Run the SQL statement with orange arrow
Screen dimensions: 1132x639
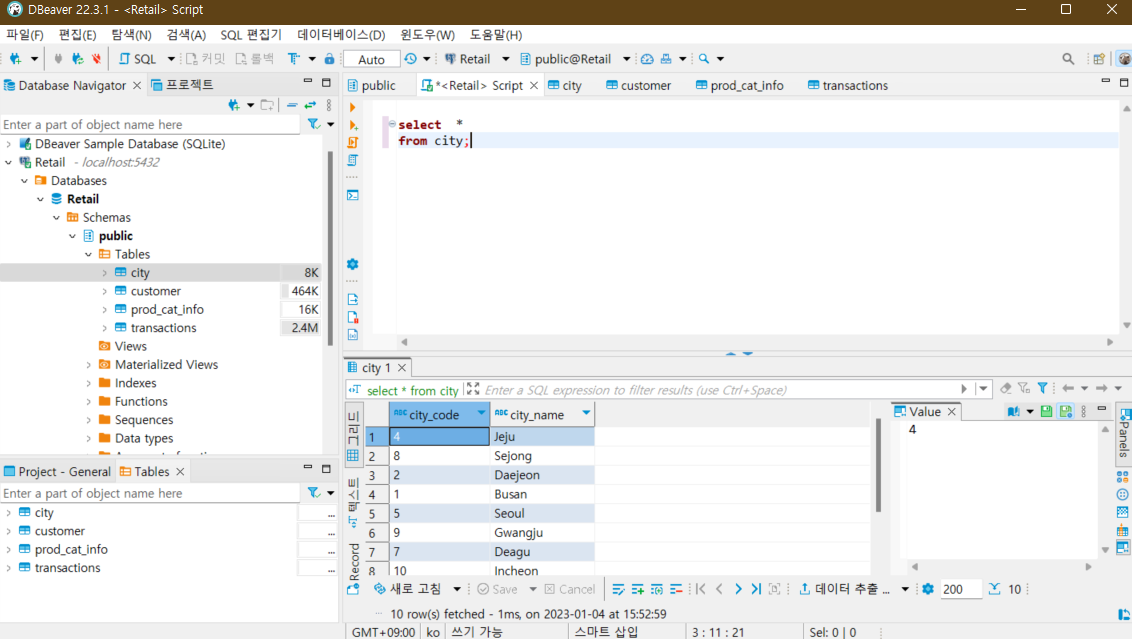pyautogui.click(x=352, y=108)
